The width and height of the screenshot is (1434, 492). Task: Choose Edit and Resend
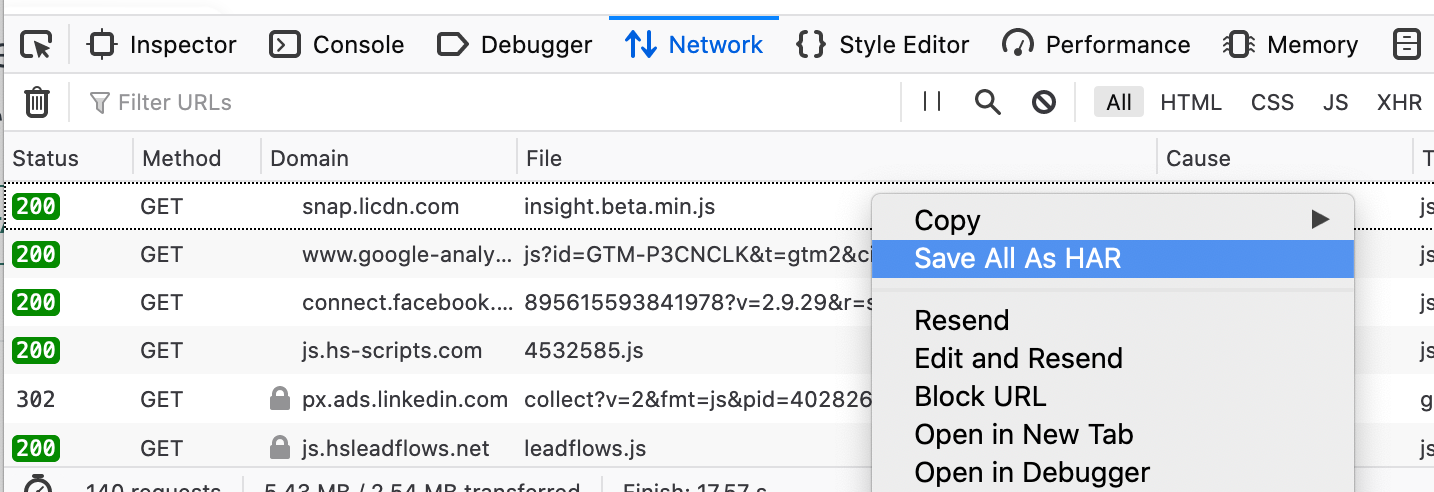pyautogui.click(x=1113, y=358)
